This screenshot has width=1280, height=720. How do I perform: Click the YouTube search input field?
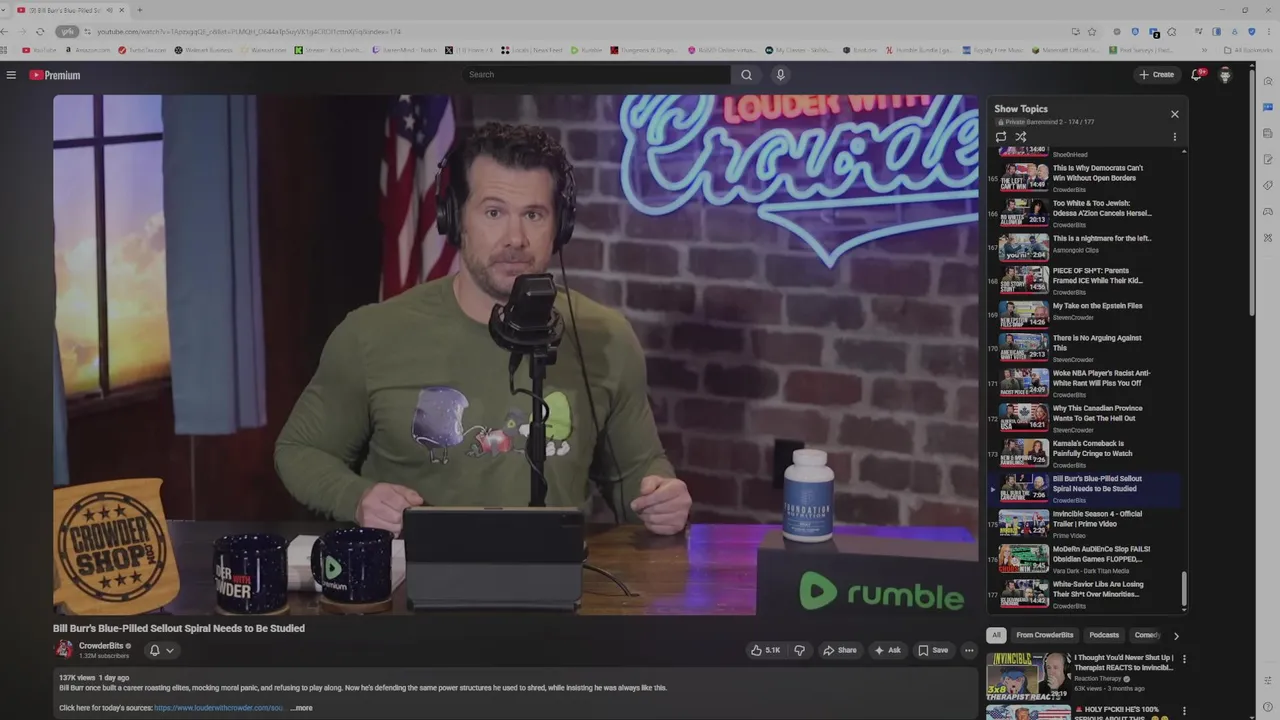click(597, 75)
